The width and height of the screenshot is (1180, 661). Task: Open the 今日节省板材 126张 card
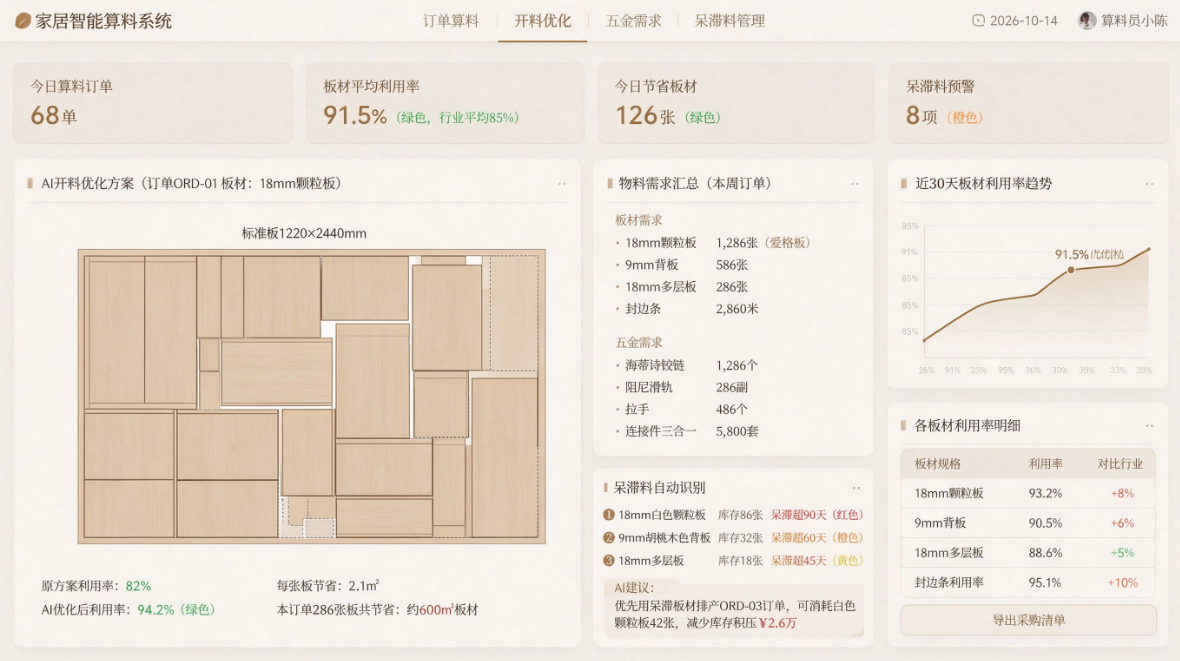[x=736, y=103]
